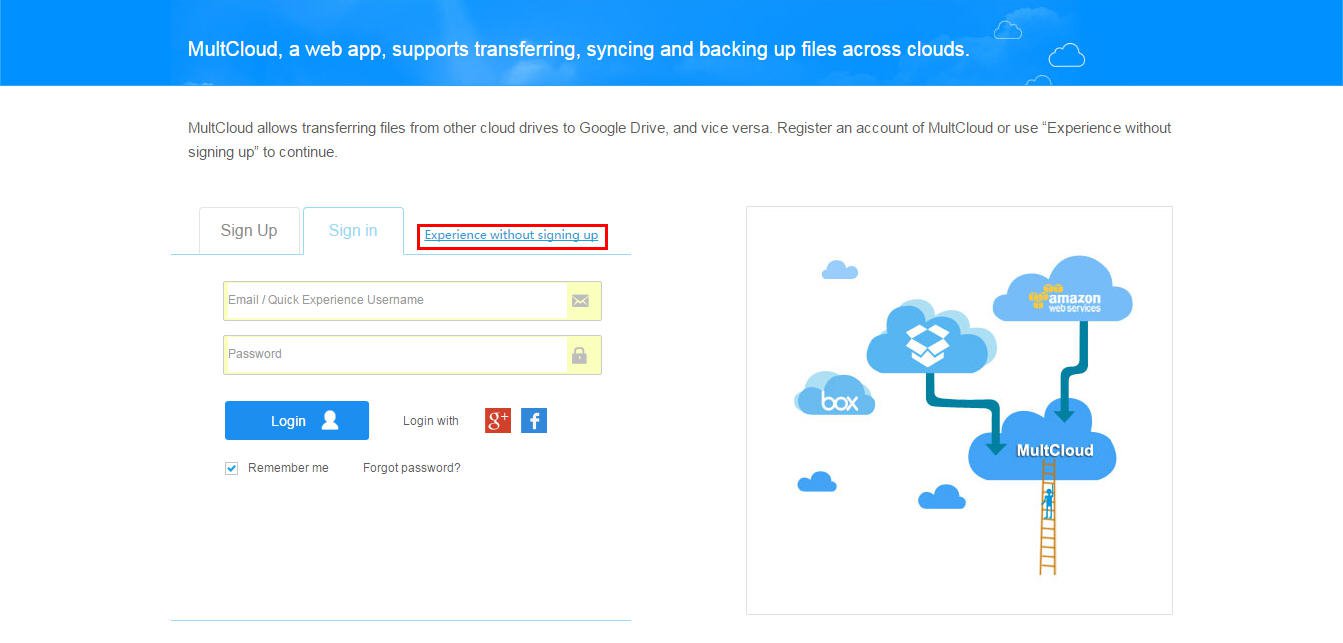Click the Facebook login icon

(534, 421)
